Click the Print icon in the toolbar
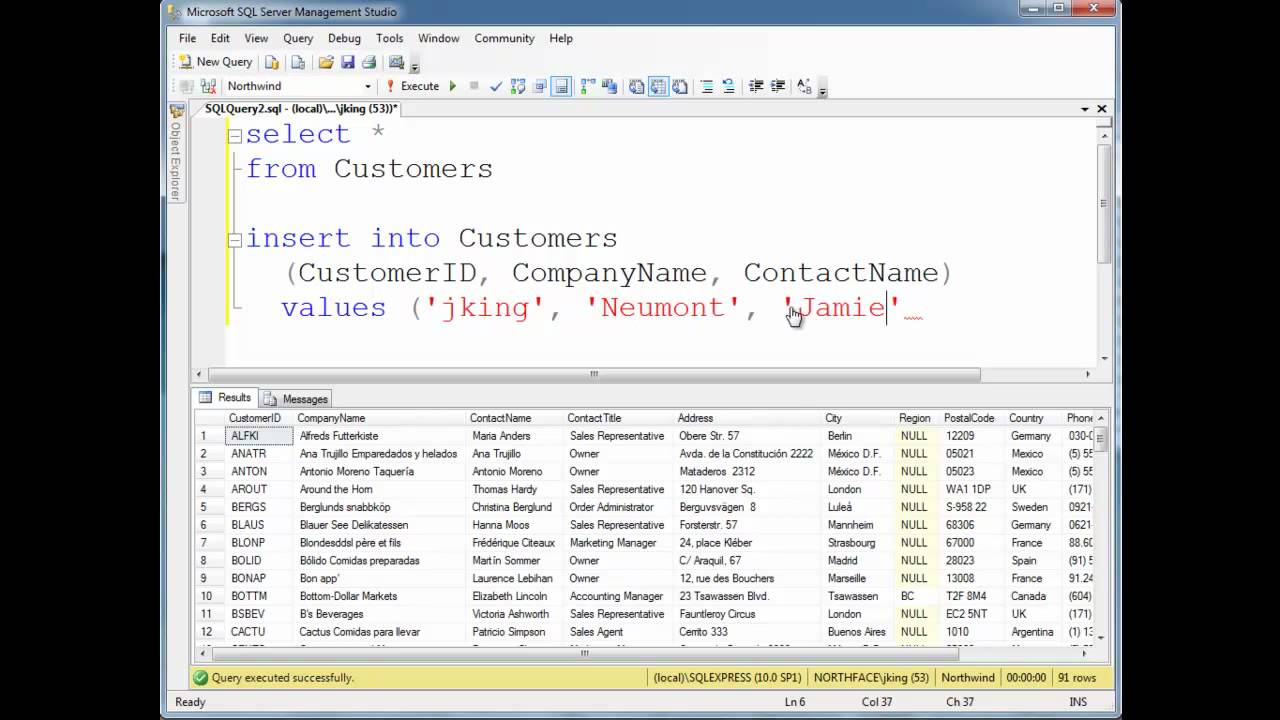The height and width of the screenshot is (720, 1280). pos(369,62)
